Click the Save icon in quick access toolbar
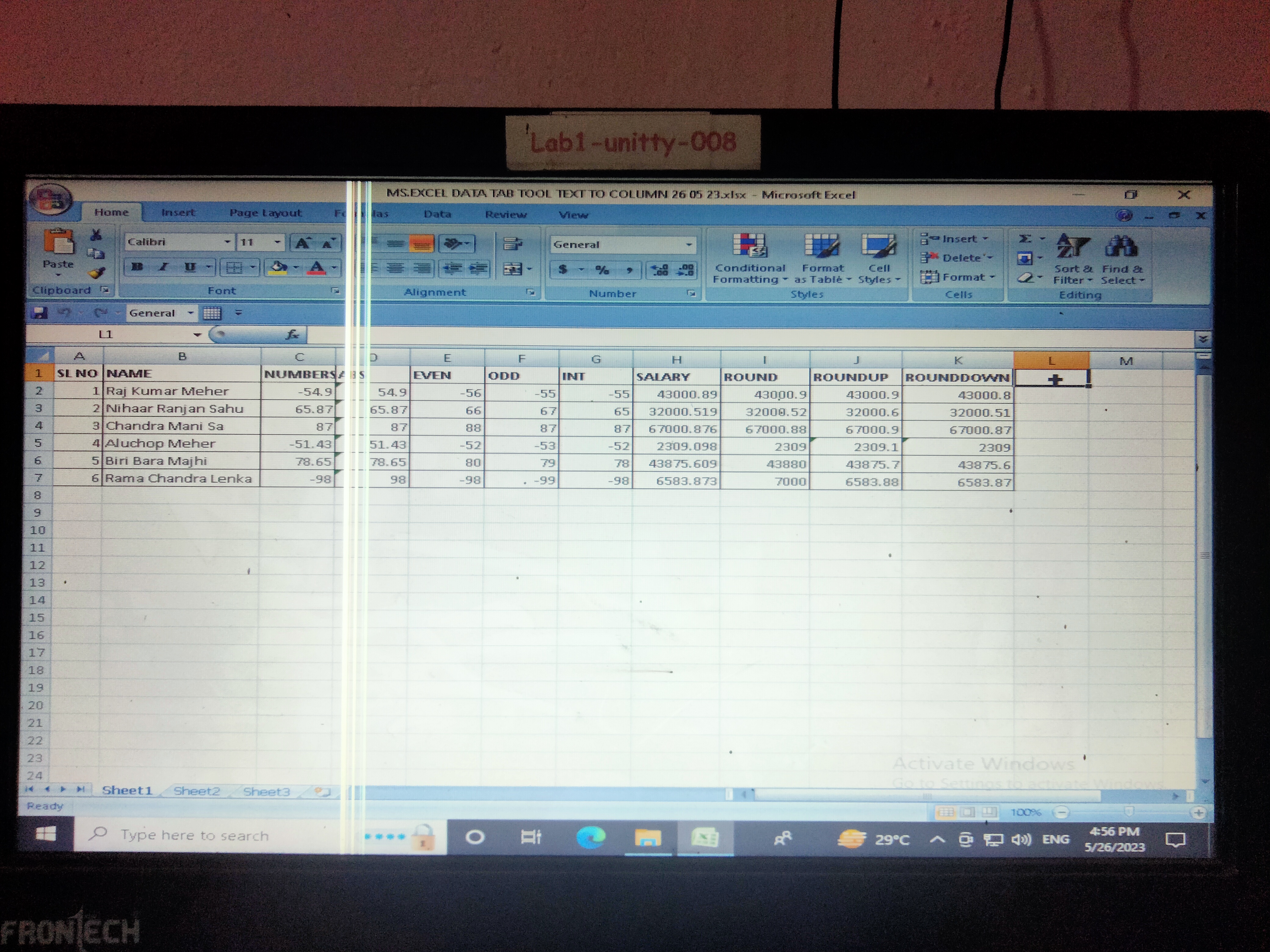1270x952 pixels. coord(39,313)
